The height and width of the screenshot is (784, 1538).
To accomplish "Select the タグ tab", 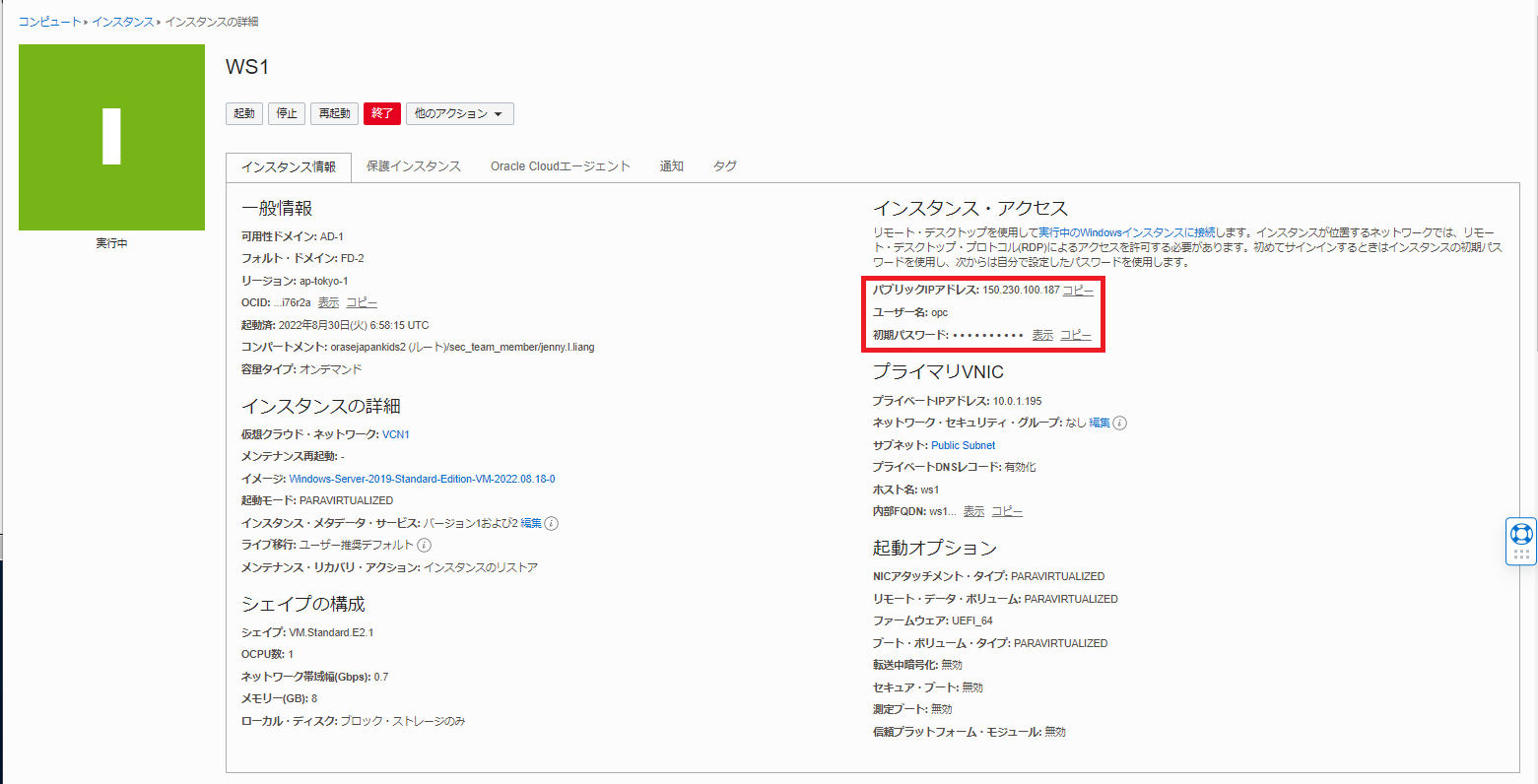I will (724, 166).
